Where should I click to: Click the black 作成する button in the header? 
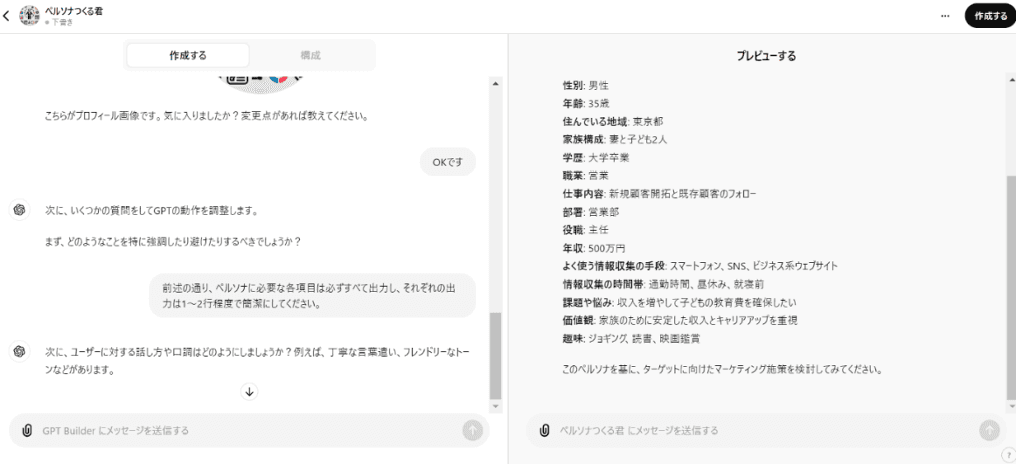990,16
